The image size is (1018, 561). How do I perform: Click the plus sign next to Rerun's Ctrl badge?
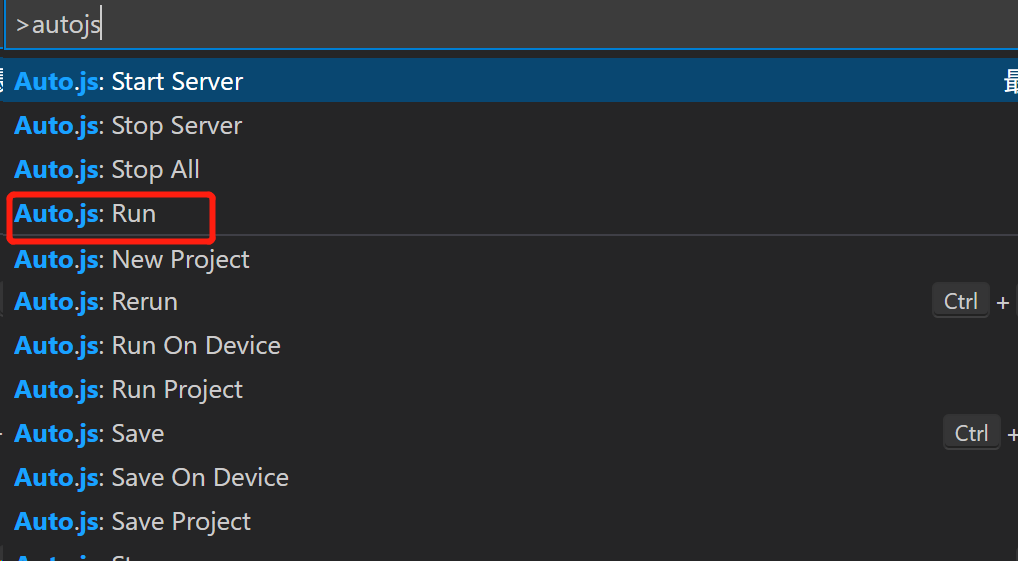(x=1002, y=303)
